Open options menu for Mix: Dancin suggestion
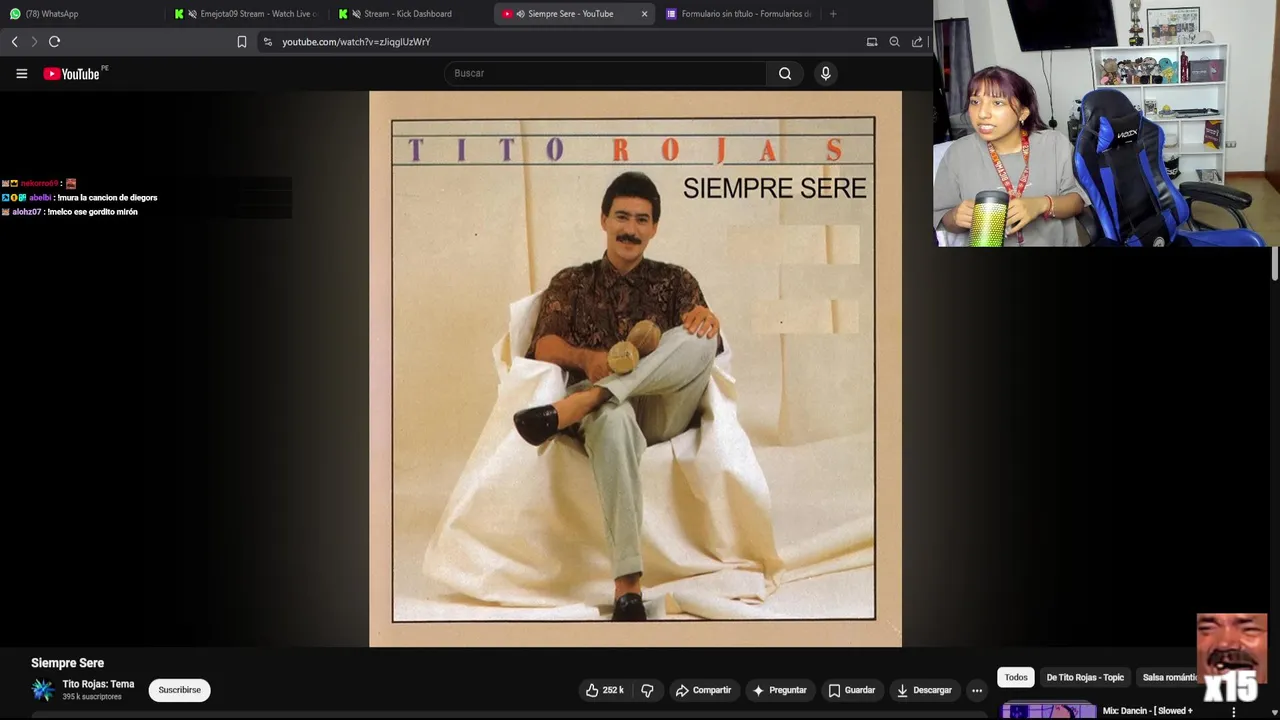 click(1233, 712)
